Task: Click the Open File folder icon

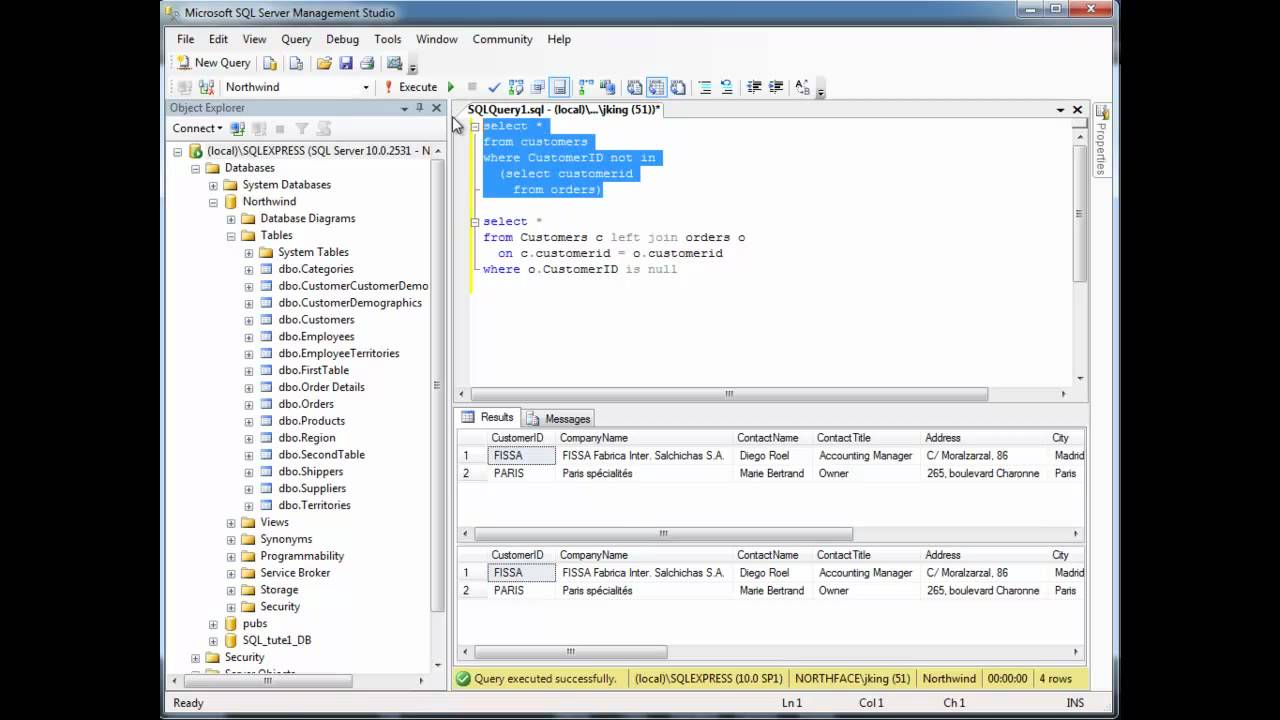Action: 324,63
